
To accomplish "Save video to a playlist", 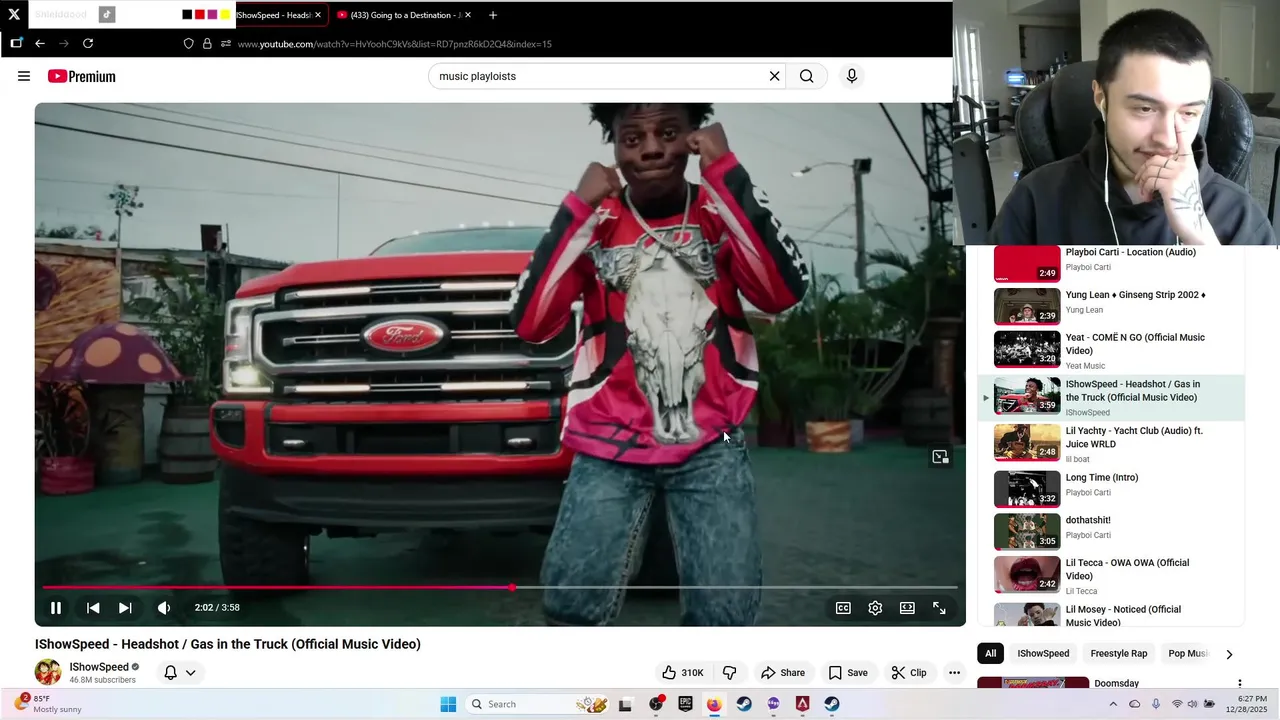I will point(848,673).
